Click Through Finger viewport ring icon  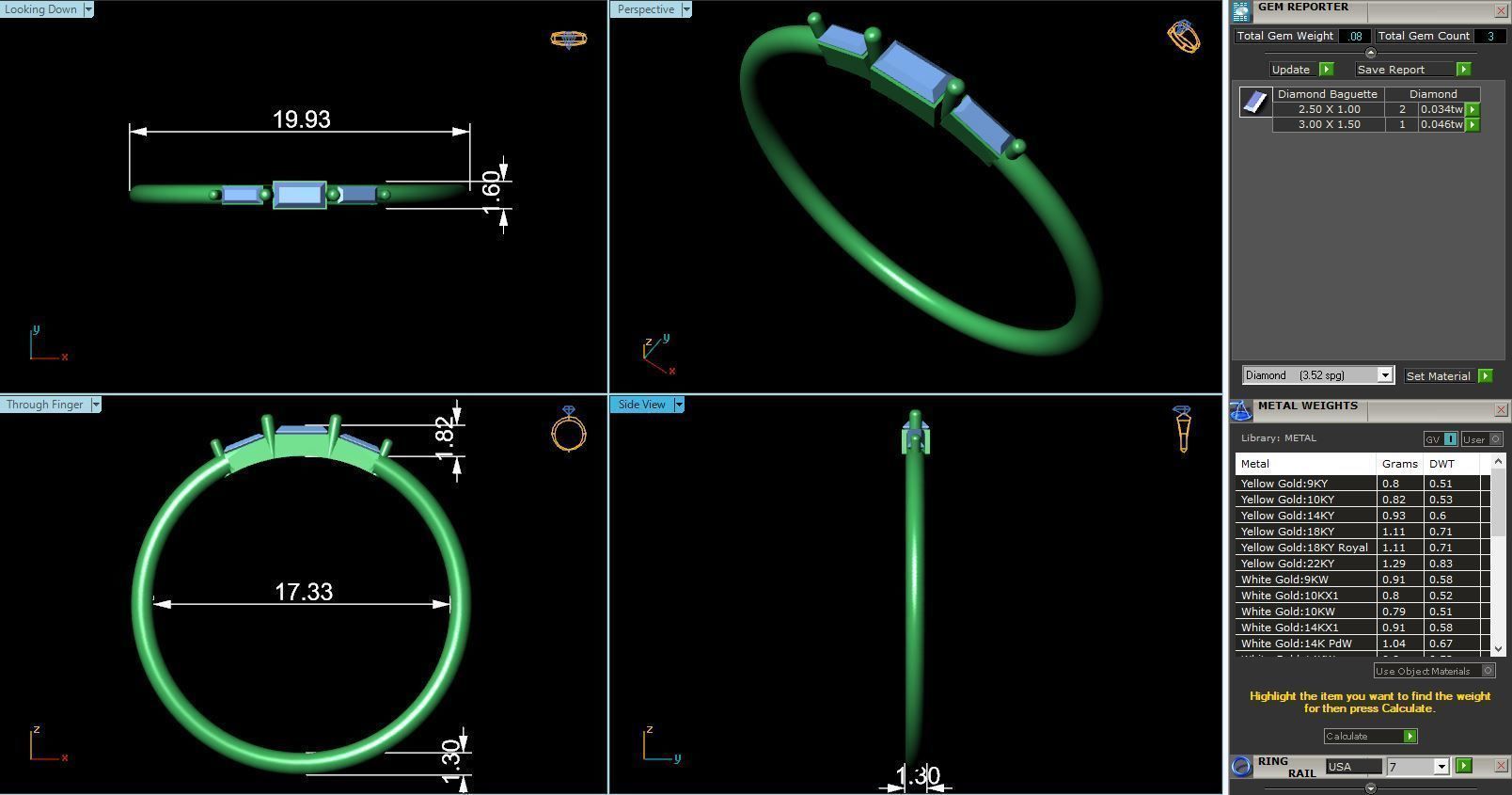(569, 429)
